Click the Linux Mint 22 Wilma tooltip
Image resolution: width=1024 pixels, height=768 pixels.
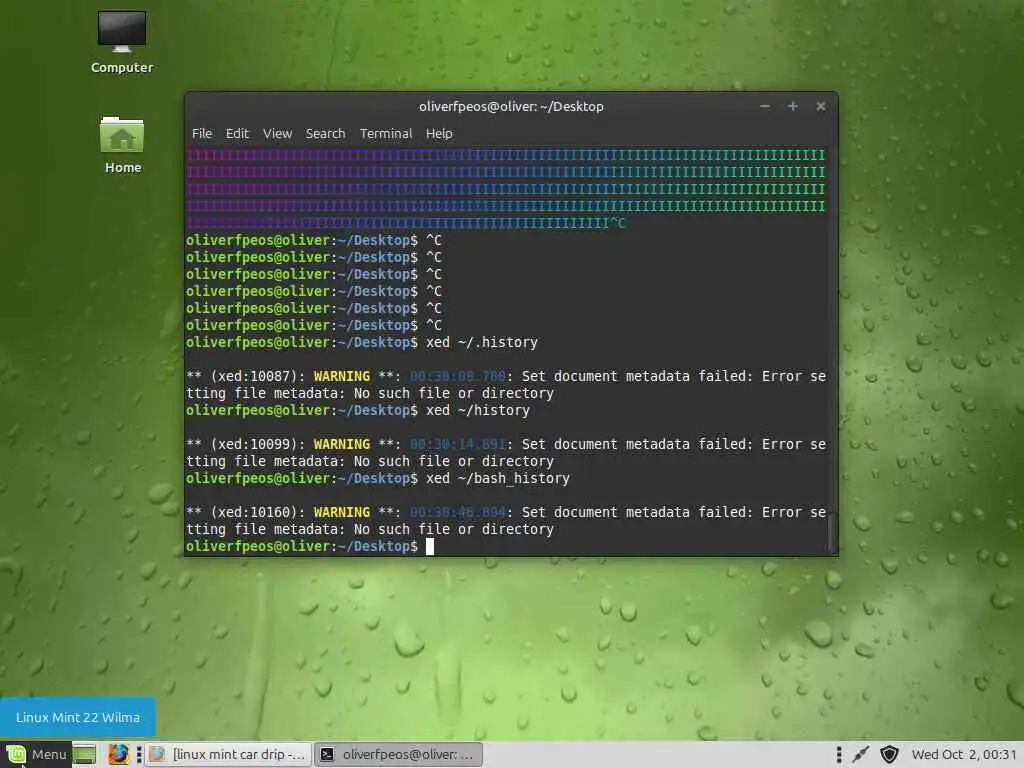(78, 717)
